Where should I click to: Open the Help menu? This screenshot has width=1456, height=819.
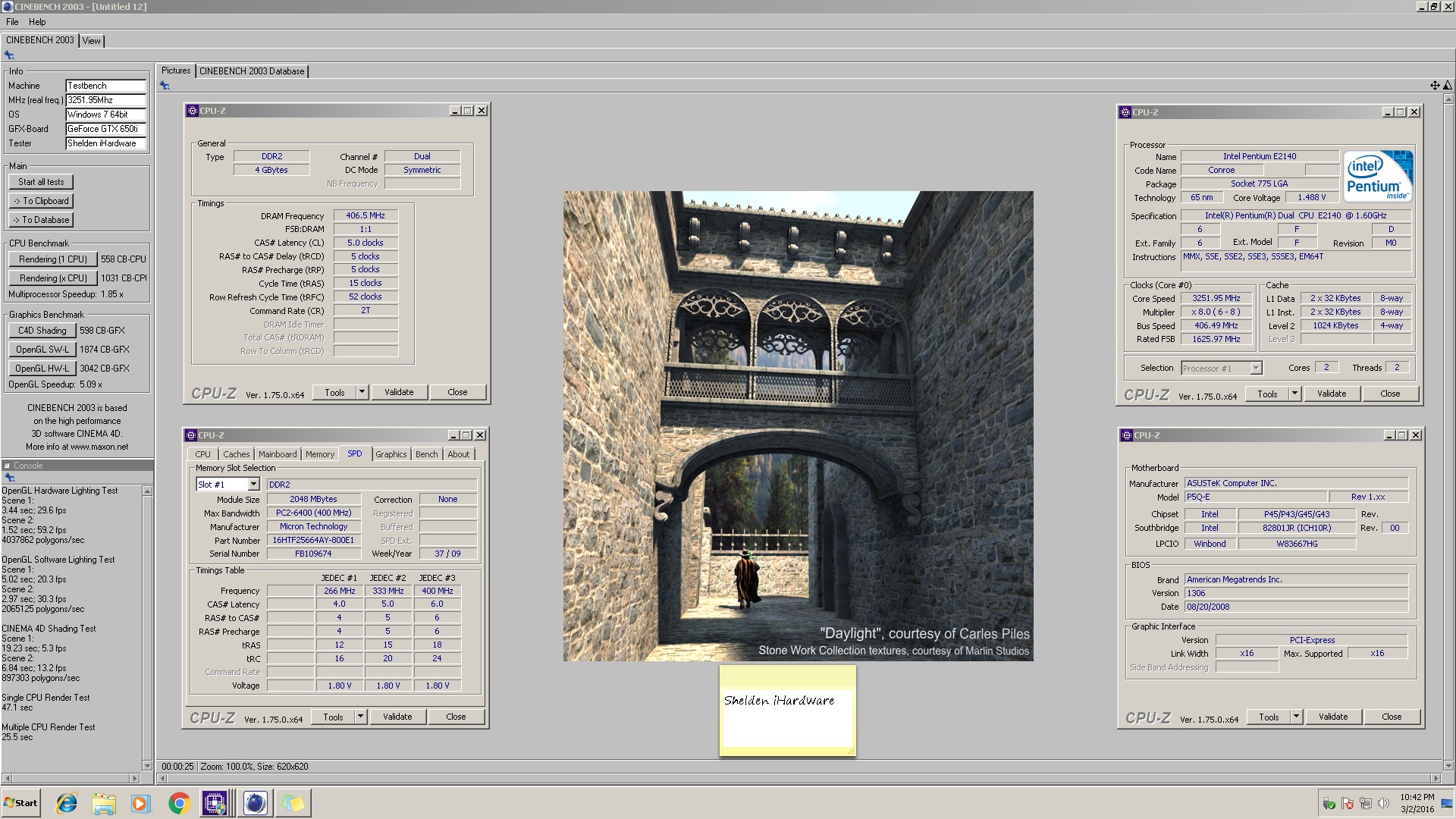[37, 22]
